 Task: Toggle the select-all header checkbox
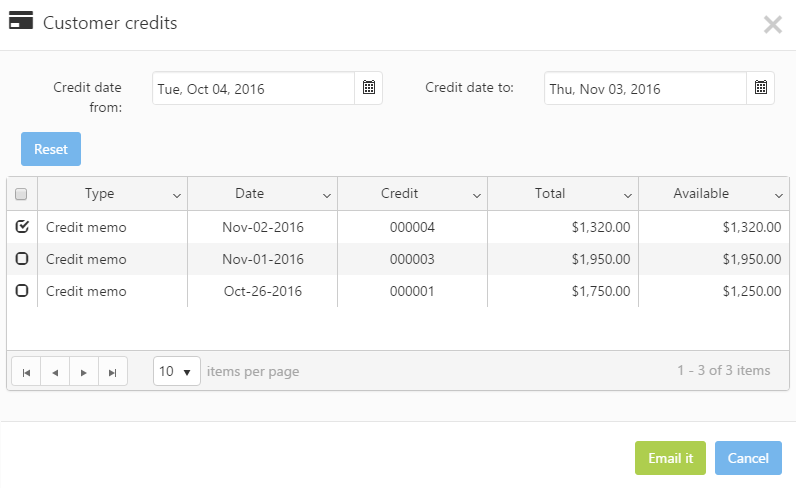(x=22, y=195)
